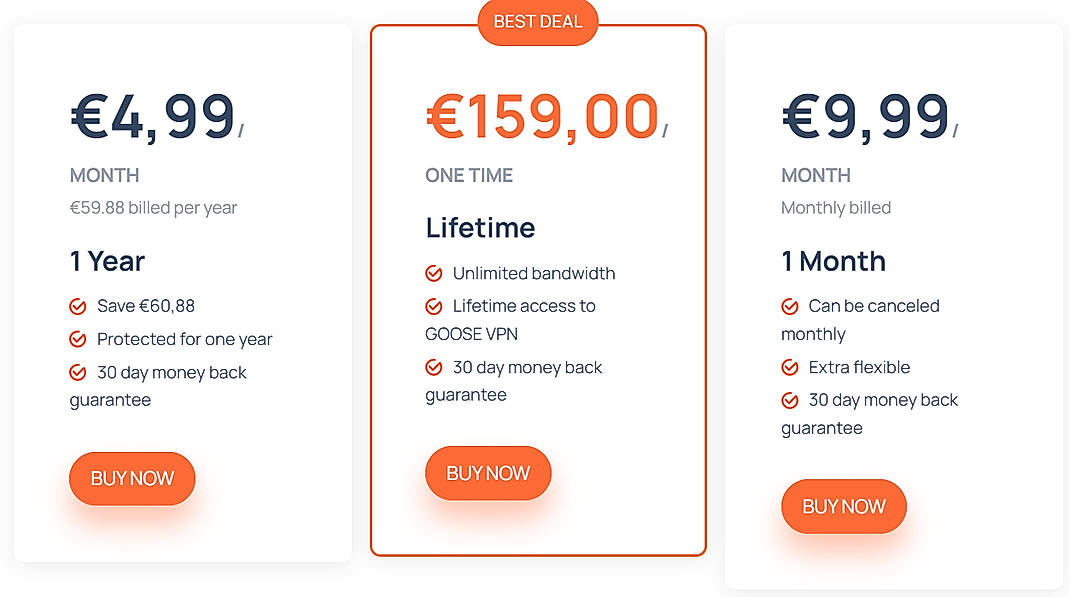
Task: Select the Lifetime plan heading
Action: 481,227
